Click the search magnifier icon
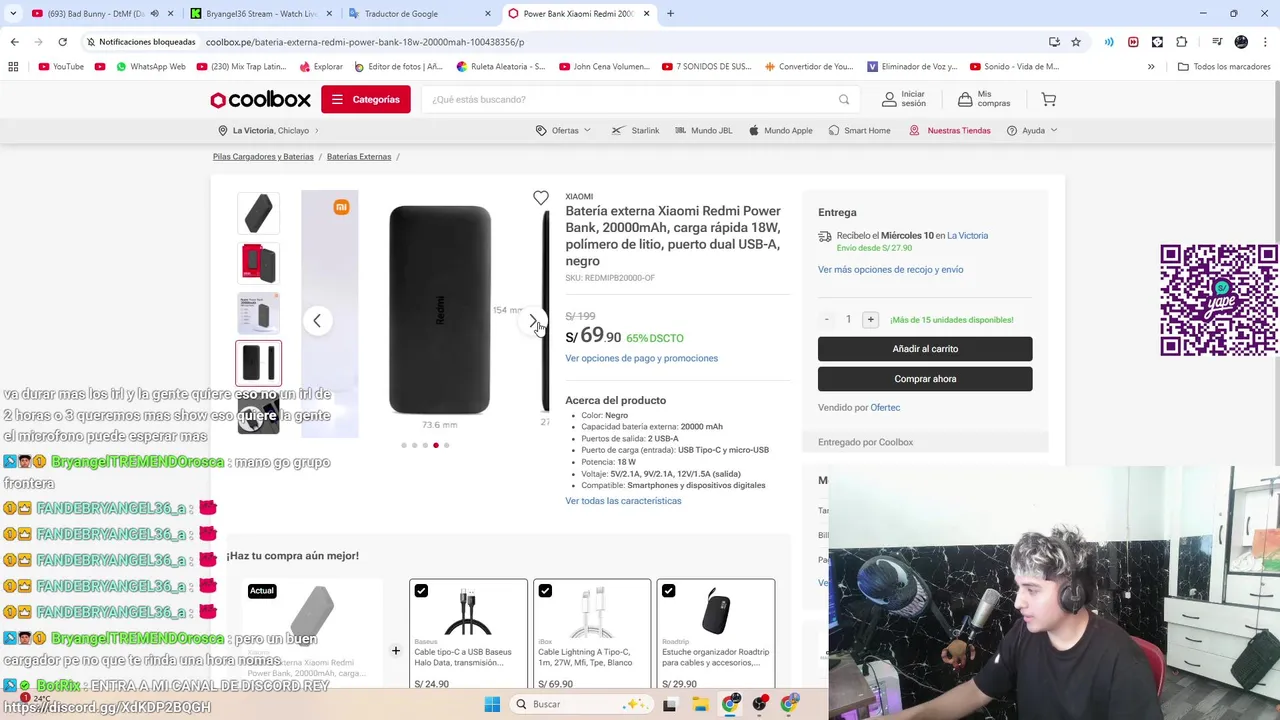 (x=844, y=99)
